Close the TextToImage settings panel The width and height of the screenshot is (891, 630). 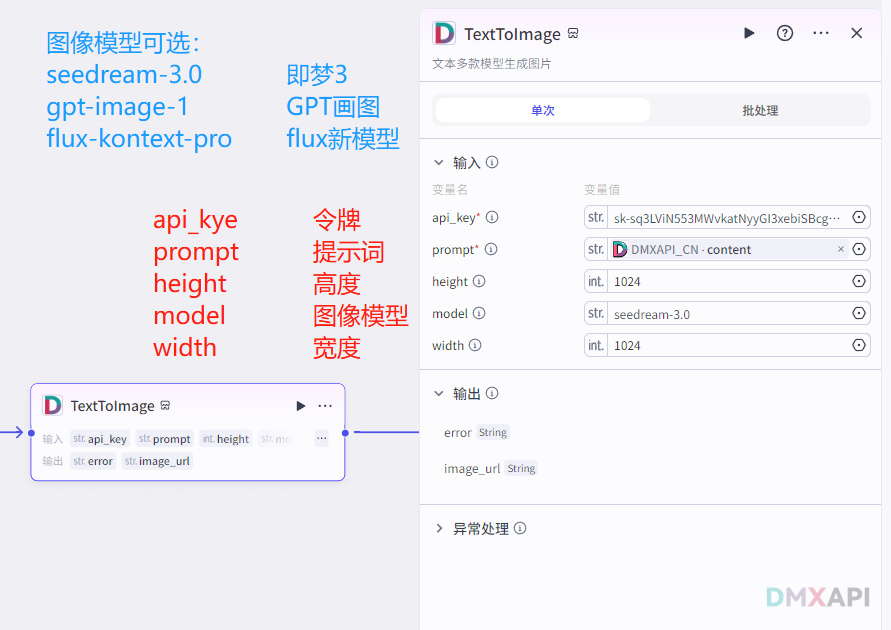pos(857,33)
